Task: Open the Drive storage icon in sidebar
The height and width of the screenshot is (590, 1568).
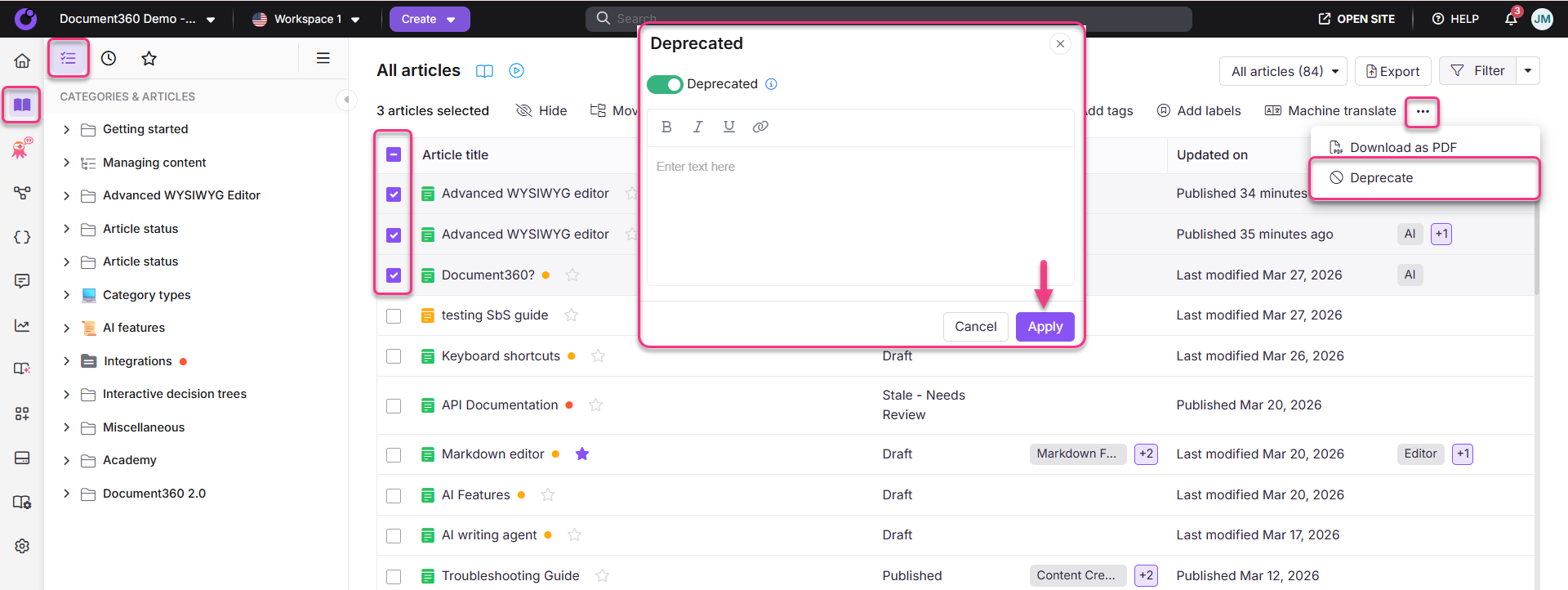Action: [x=22, y=458]
